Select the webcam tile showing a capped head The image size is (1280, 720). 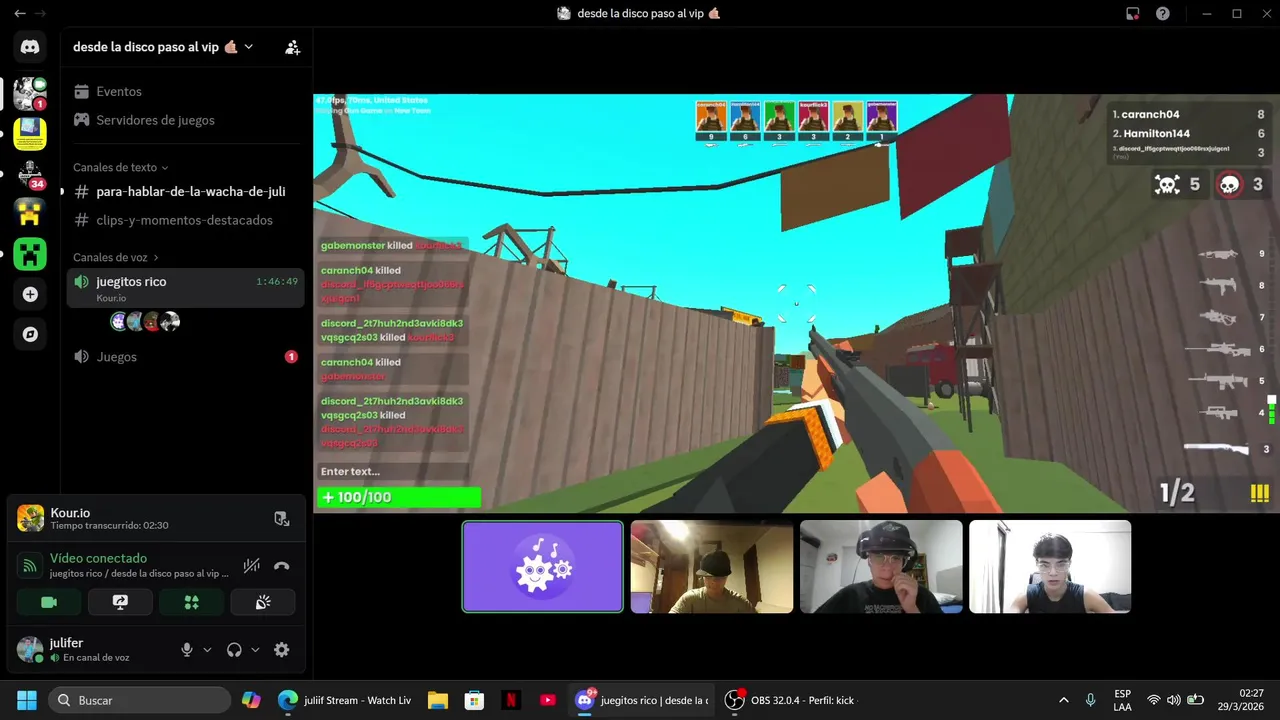coord(712,566)
